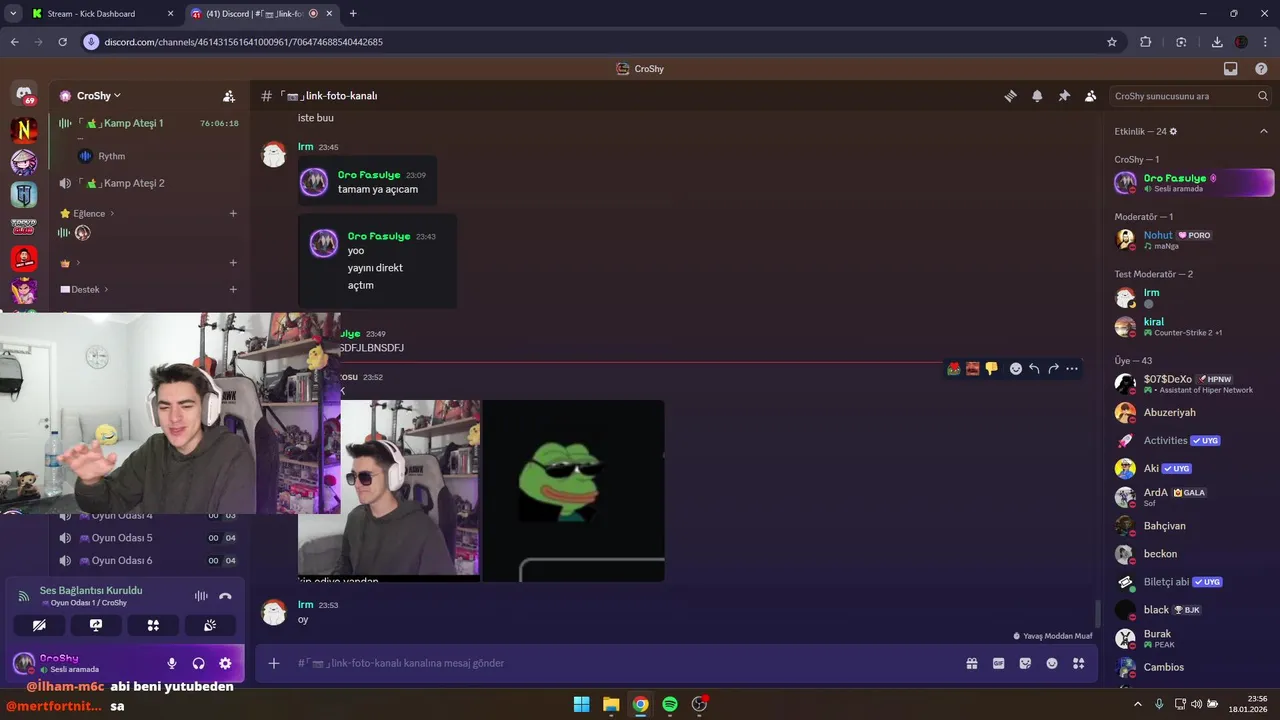Open notification settings bell icon
1280x720 pixels.
point(1037,96)
